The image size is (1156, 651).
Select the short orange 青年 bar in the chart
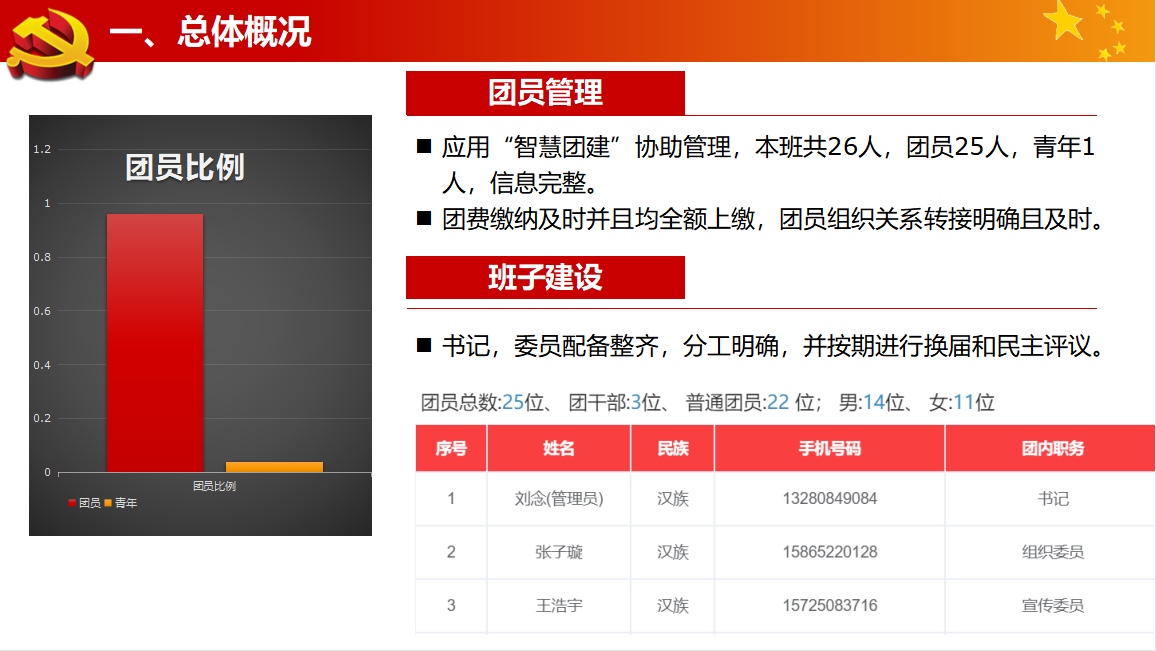(x=274, y=466)
